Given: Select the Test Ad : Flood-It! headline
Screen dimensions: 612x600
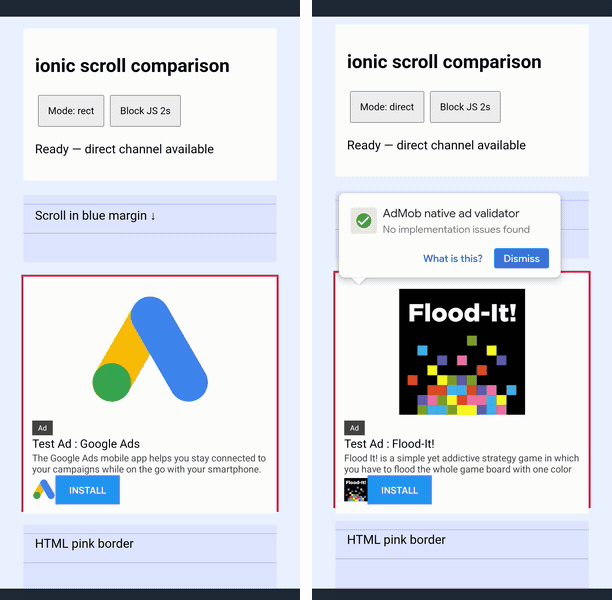Looking at the screenshot, I should tap(389, 444).
